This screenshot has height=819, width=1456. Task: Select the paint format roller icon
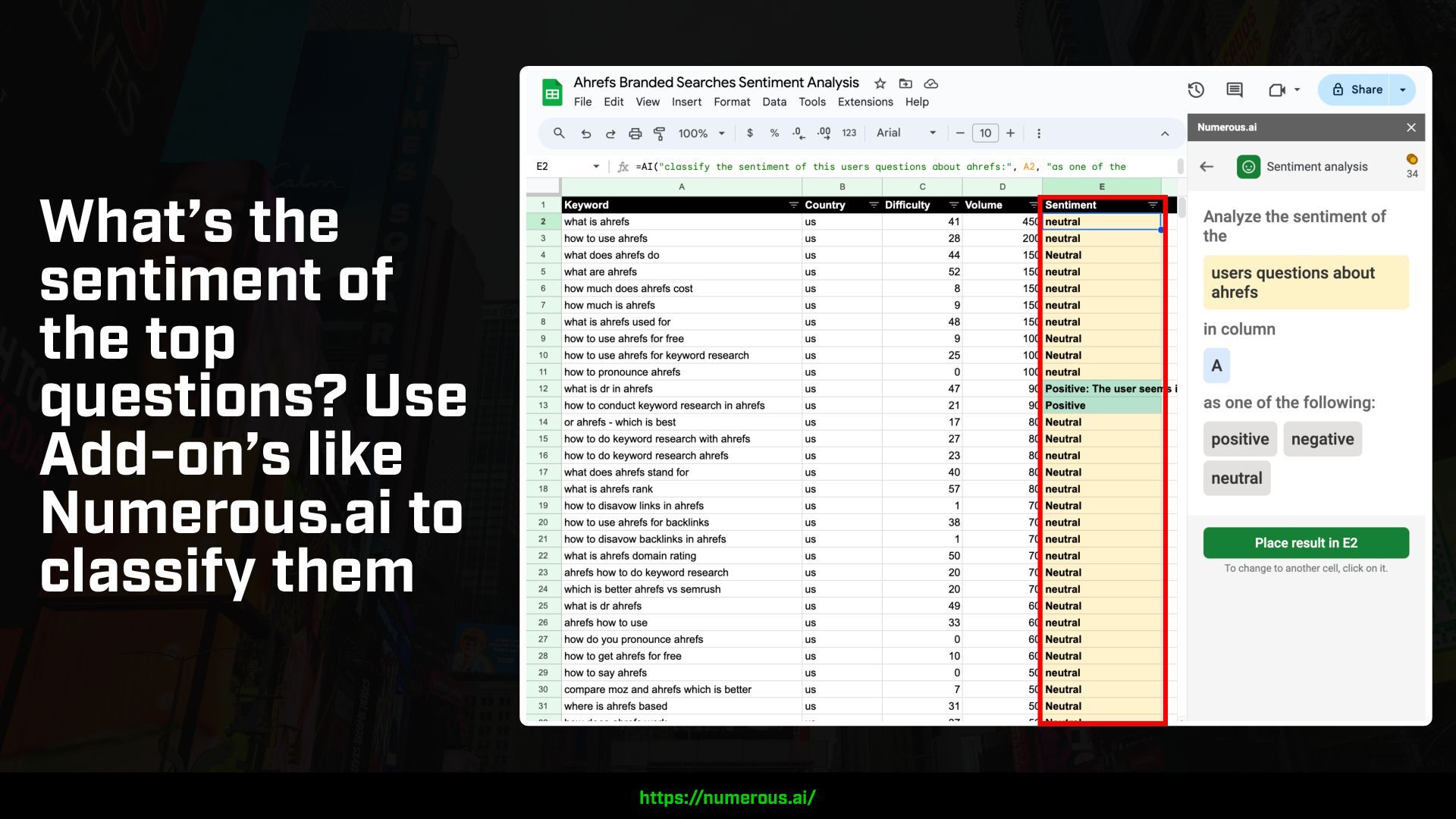click(x=659, y=133)
